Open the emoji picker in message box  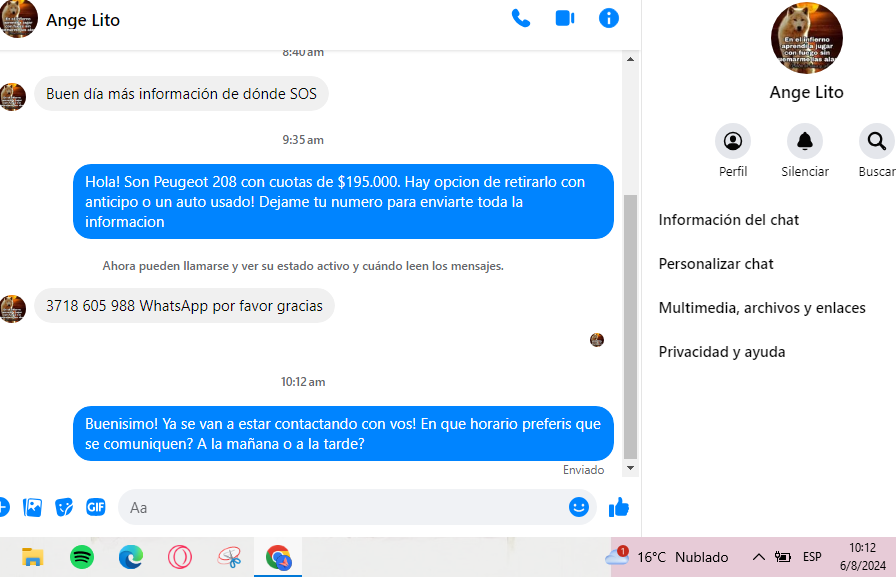pyautogui.click(x=578, y=507)
